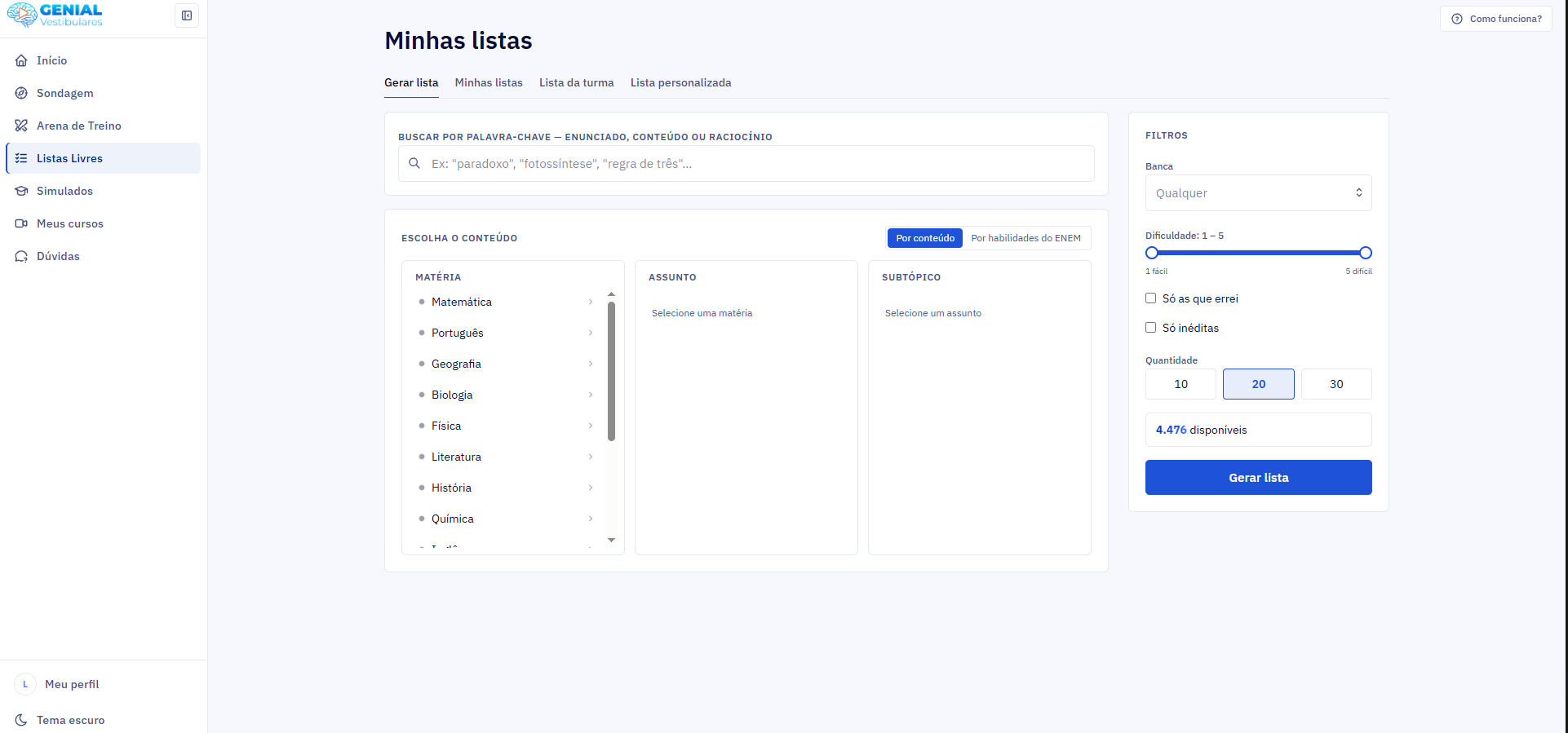Expand História chevron in Matéria list
Image resolution: width=1568 pixels, height=733 pixels.
click(591, 488)
